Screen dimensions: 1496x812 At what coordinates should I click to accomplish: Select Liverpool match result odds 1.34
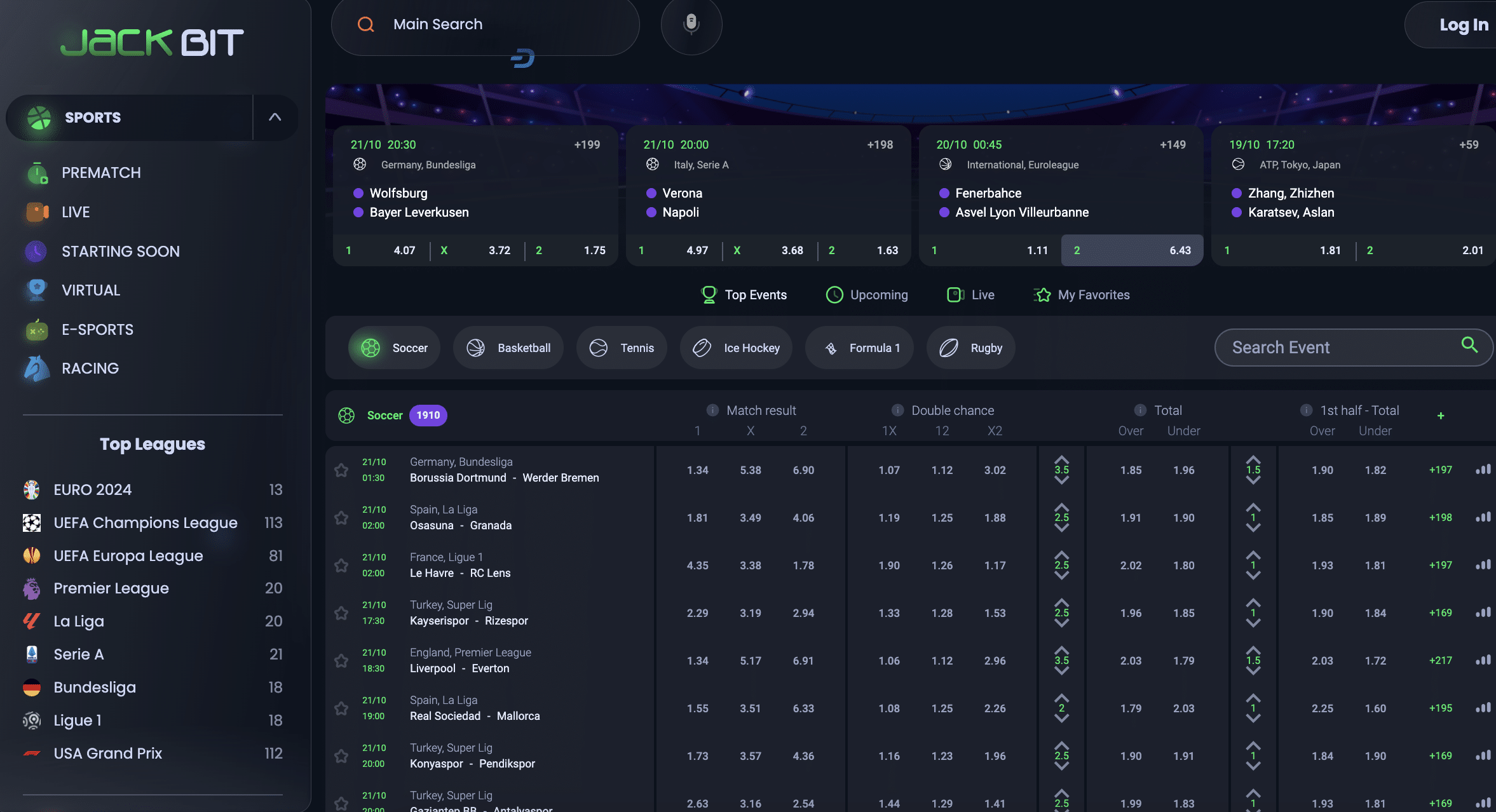pyautogui.click(x=697, y=661)
